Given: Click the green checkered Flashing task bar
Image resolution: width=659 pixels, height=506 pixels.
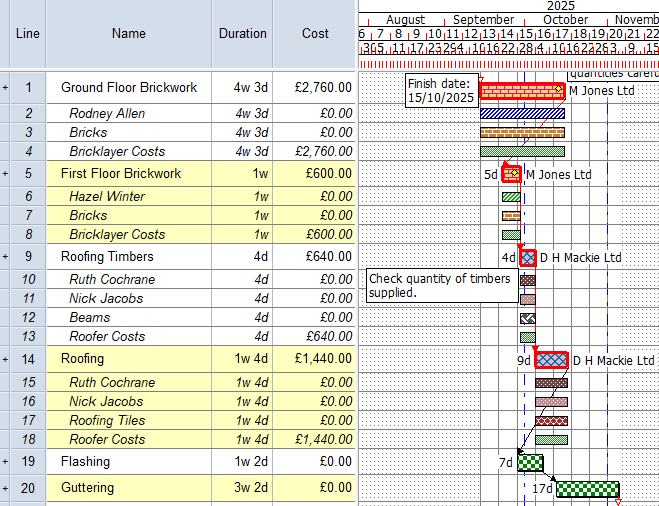Looking at the screenshot, I should (x=530, y=463).
